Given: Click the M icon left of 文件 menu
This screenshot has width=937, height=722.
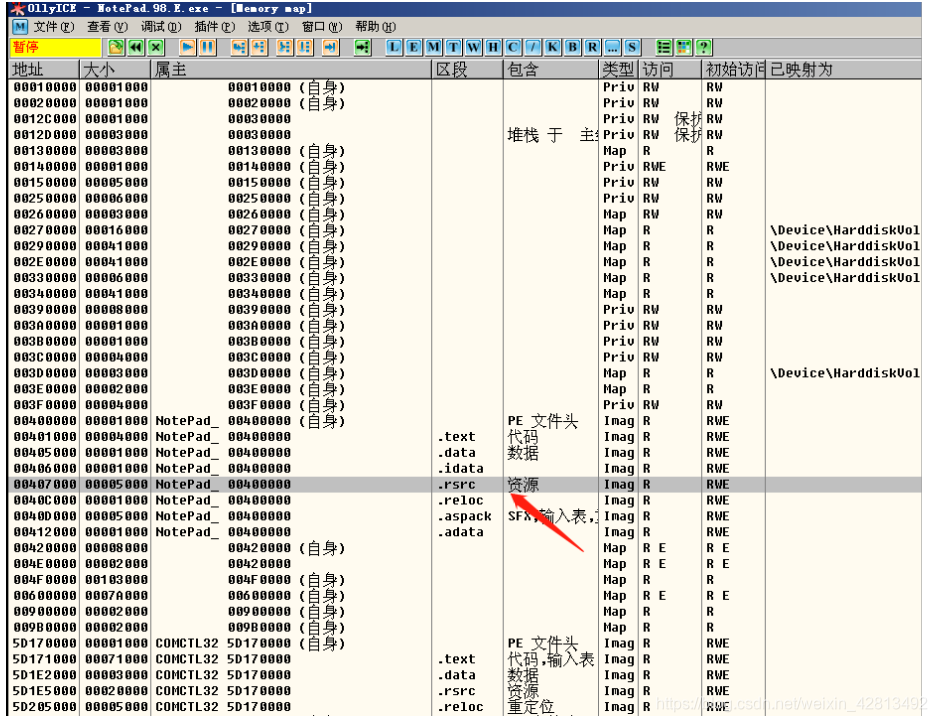Looking at the screenshot, I should pyautogui.click(x=20, y=27).
